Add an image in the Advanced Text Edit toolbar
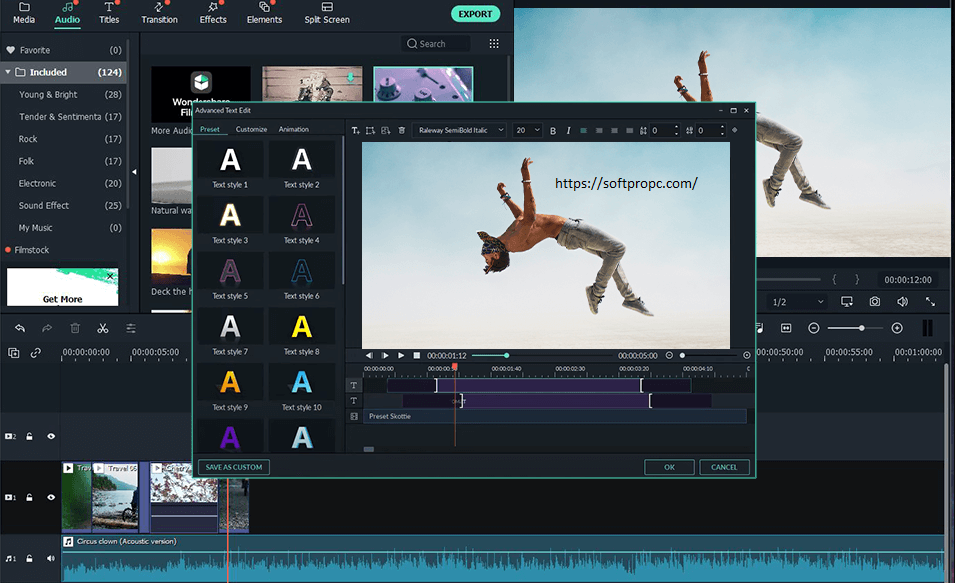 386,130
